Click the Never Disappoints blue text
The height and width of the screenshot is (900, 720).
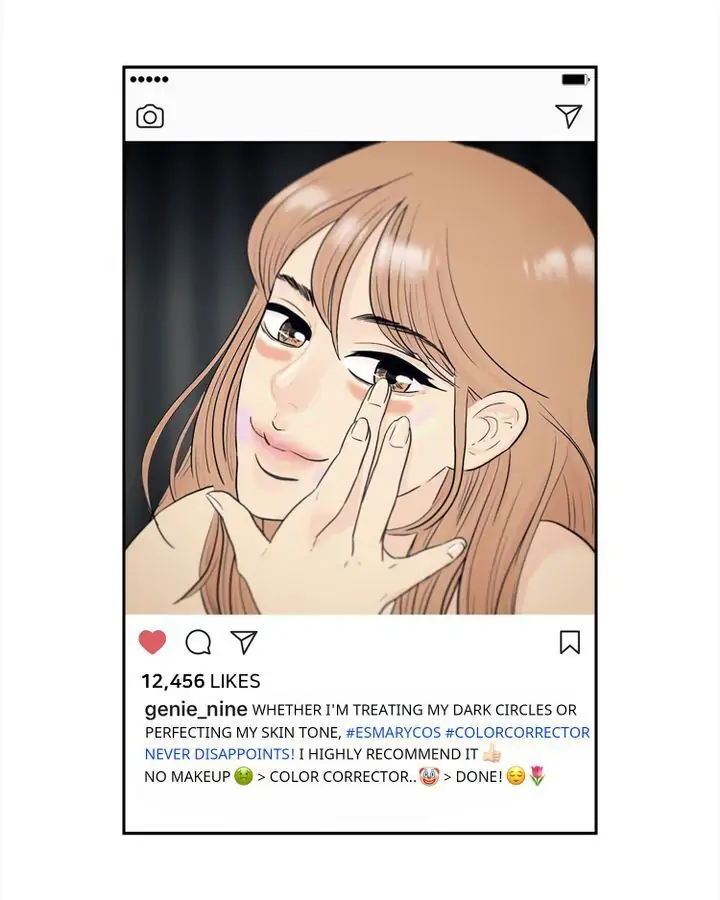coord(219,754)
